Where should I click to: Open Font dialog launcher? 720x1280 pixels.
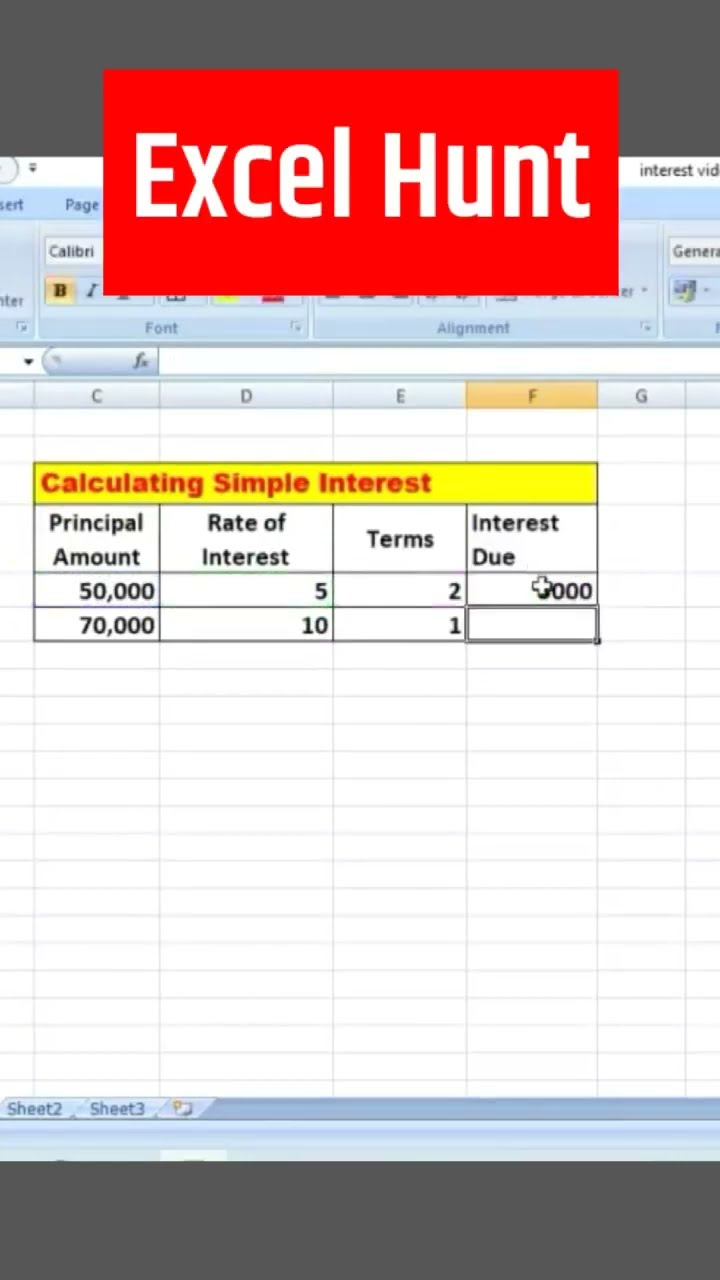296,327
